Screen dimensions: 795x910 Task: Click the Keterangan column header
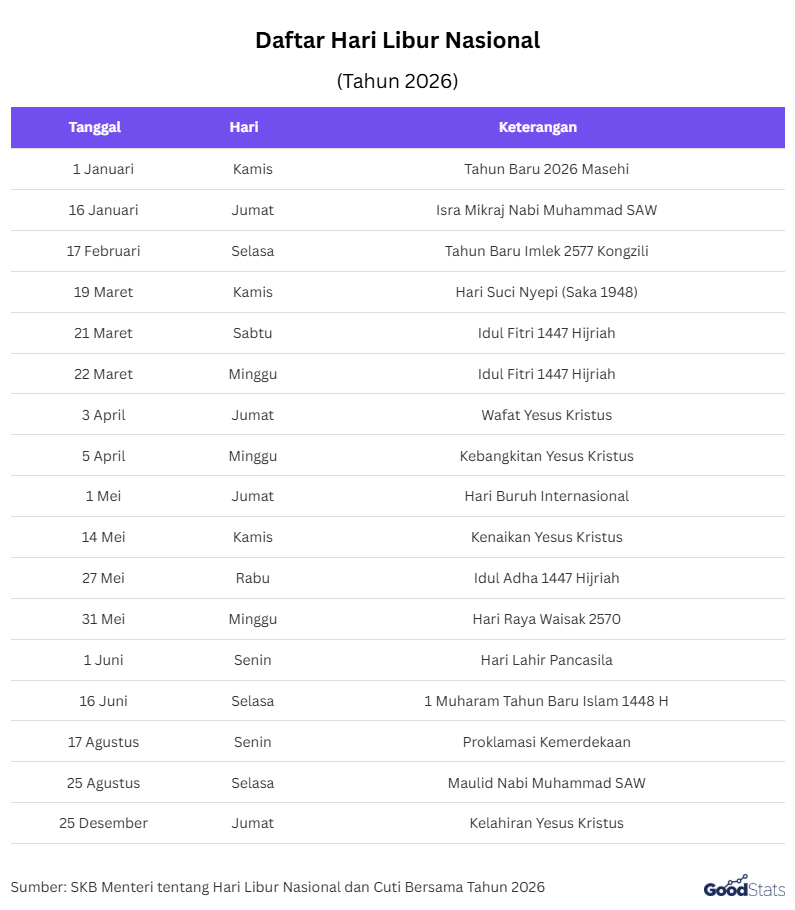coord(538,127)
